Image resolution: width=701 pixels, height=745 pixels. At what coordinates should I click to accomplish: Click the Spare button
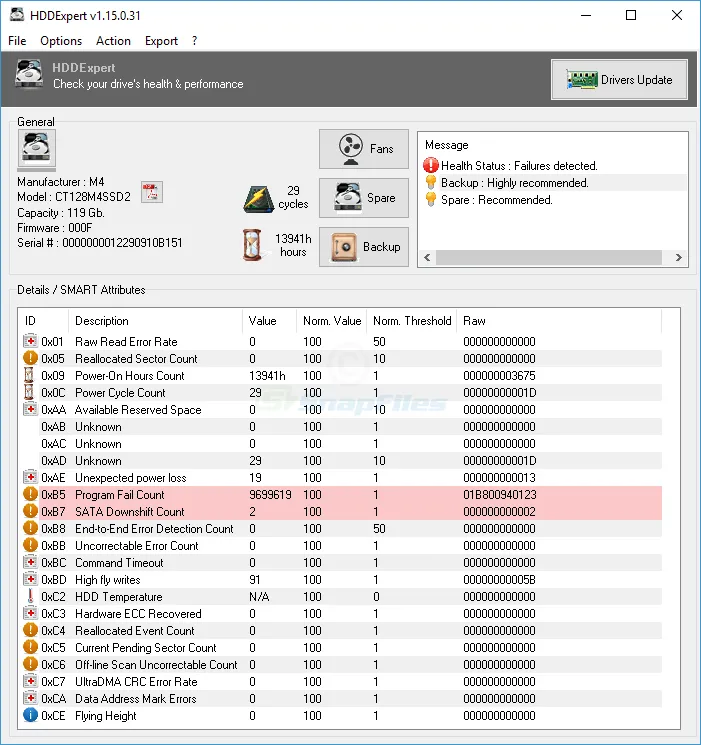coord(364,198)
